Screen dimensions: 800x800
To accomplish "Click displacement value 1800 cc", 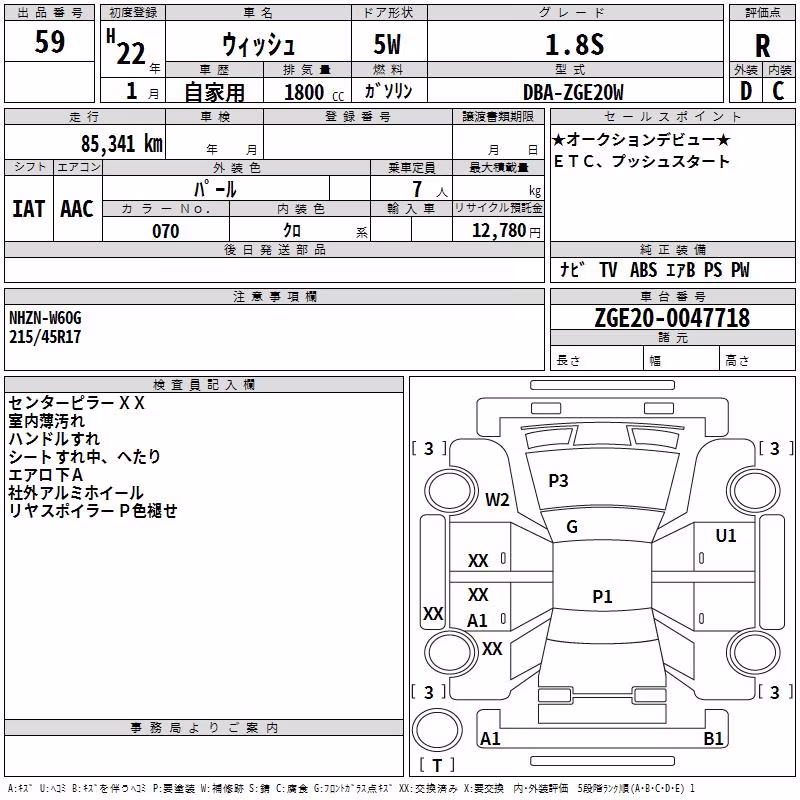I will coord(314,93).
